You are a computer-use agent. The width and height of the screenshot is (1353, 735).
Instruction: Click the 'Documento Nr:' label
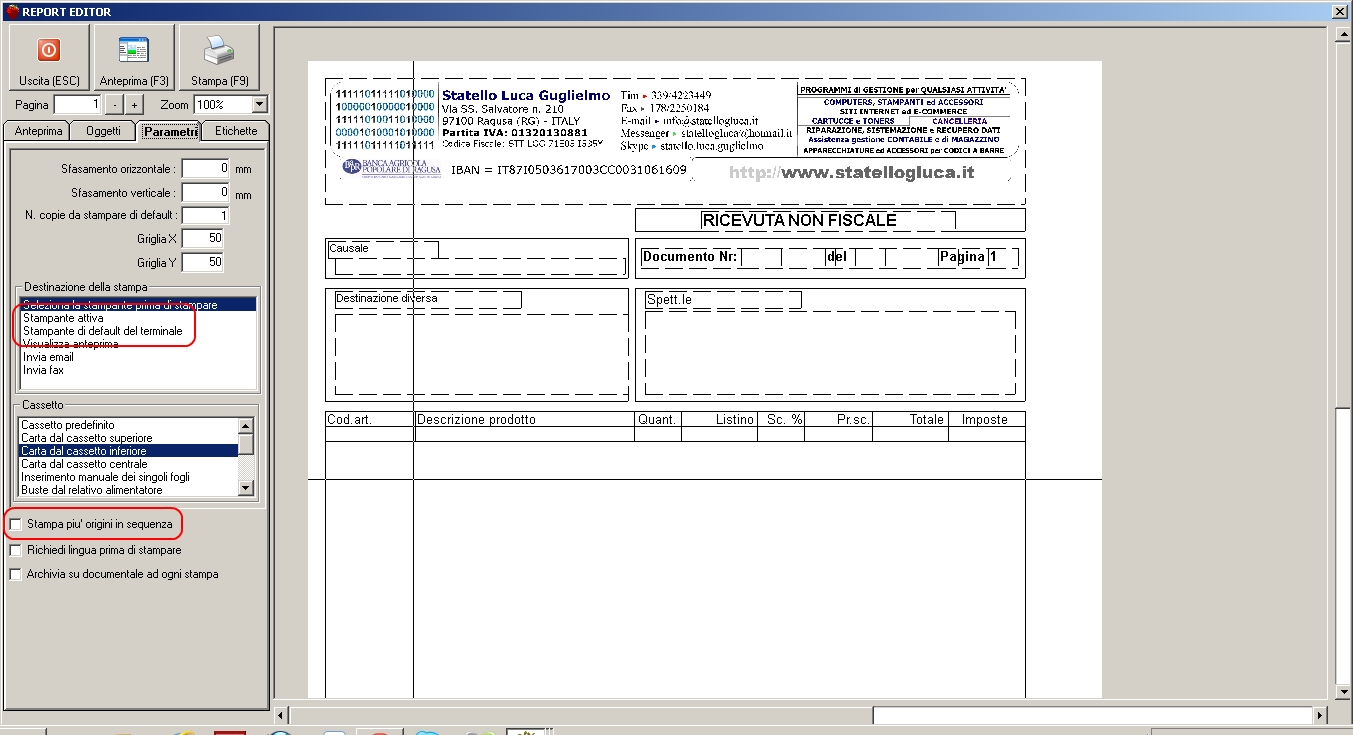tap(690, 257)
